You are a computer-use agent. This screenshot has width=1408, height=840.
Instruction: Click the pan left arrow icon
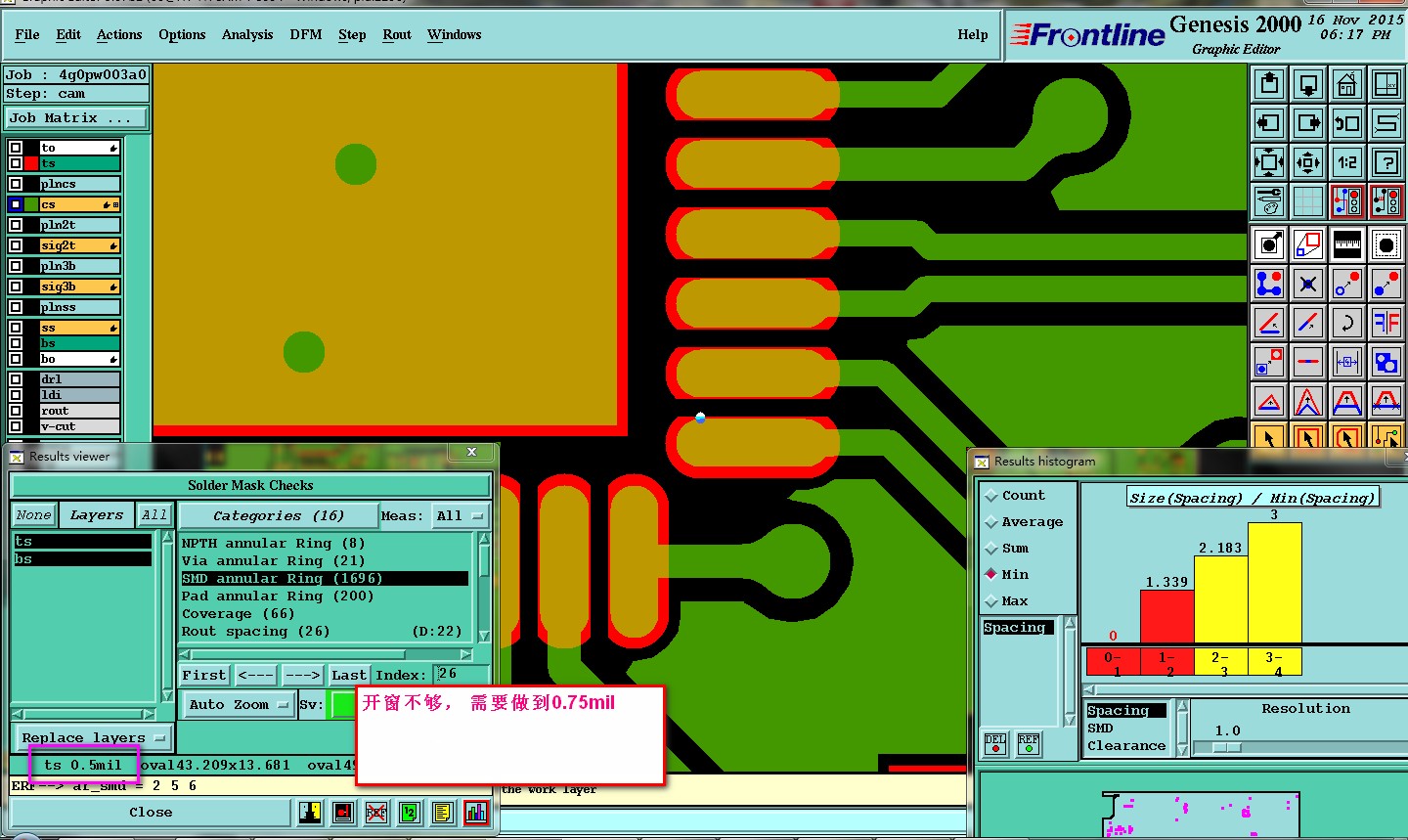tap(1269, 124)
